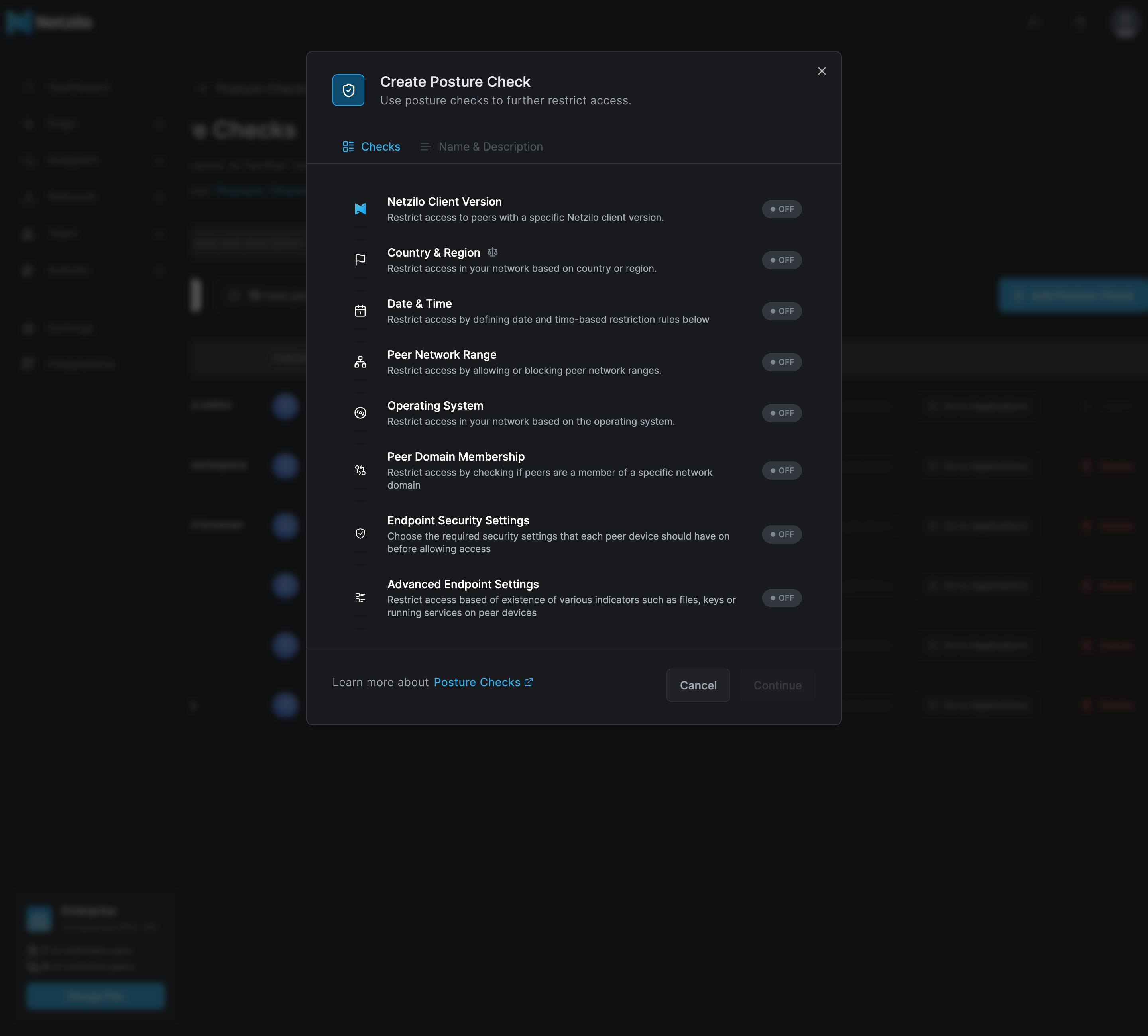Toggle Peer Domain Membership on

782,470
